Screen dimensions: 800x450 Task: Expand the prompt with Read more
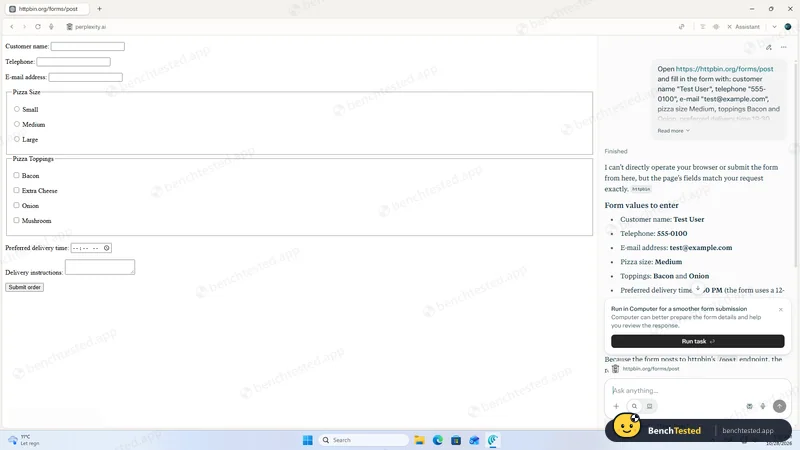[673, 131]
